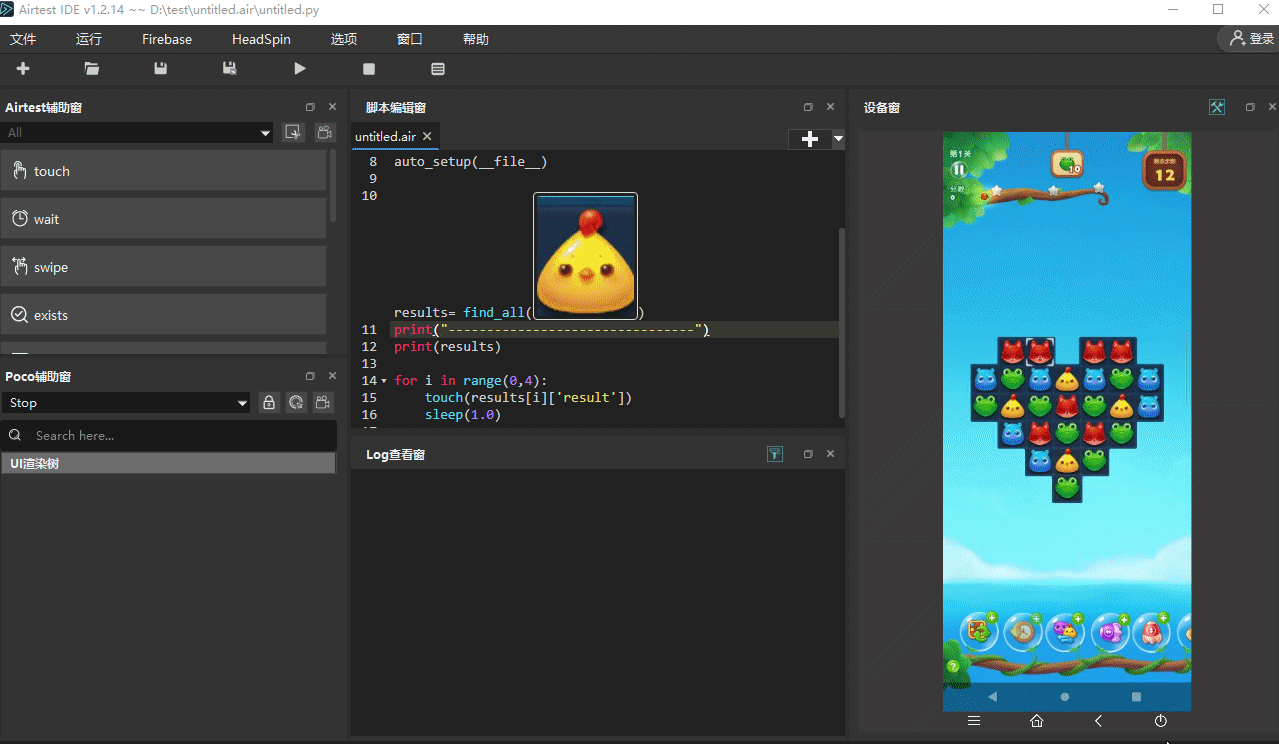Click line 12 print(results) text

[447, 347]
